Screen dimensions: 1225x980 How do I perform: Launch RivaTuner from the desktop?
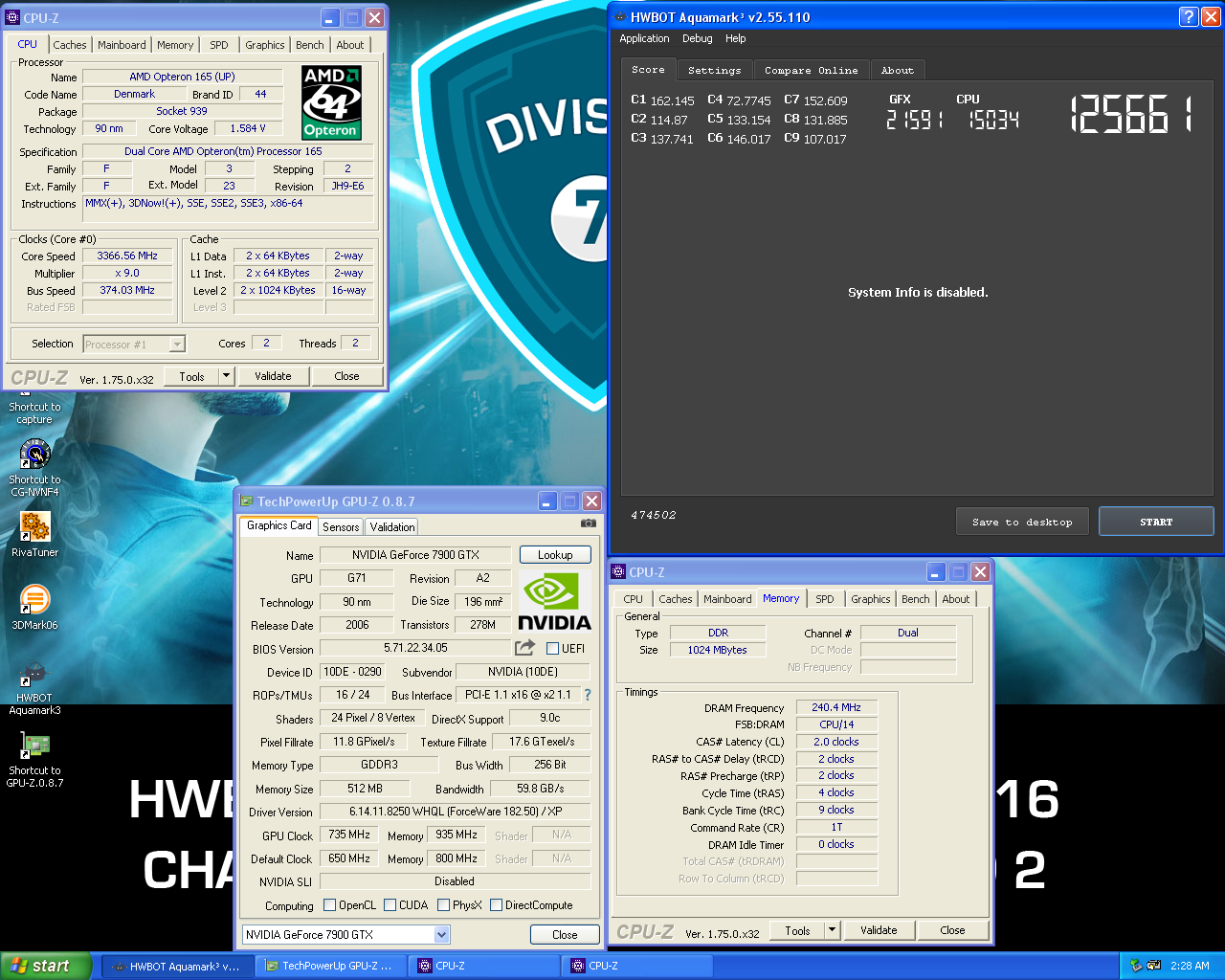click(x=34, y=534)
